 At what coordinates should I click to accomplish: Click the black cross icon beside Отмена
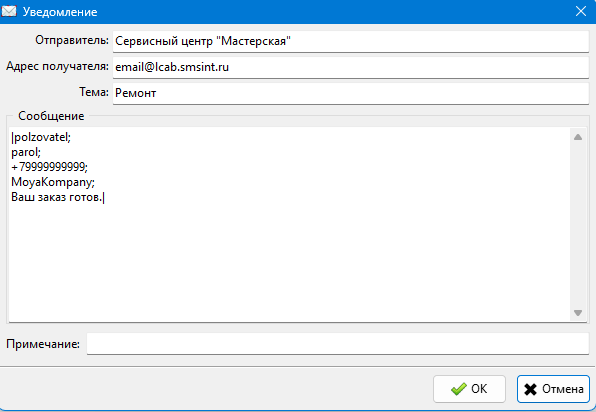tap(530, 389)
